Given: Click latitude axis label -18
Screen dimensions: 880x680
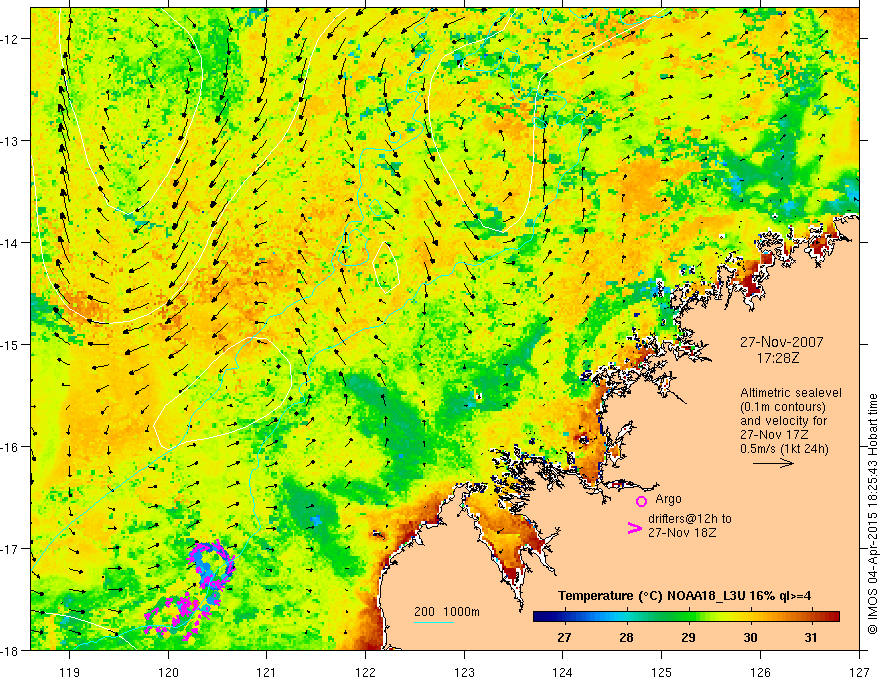Looking at the screenshot, I should [11, 650].
